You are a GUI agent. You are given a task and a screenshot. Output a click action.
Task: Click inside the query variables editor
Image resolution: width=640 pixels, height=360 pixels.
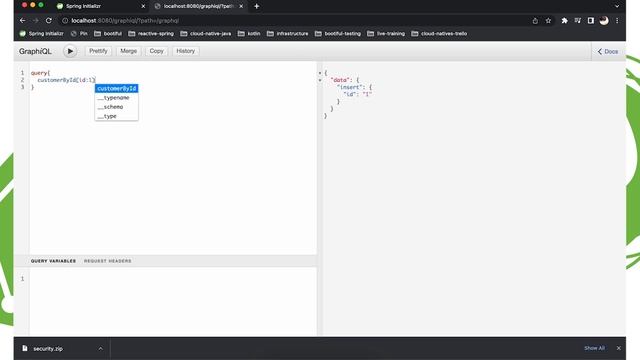tap(173, 301)
